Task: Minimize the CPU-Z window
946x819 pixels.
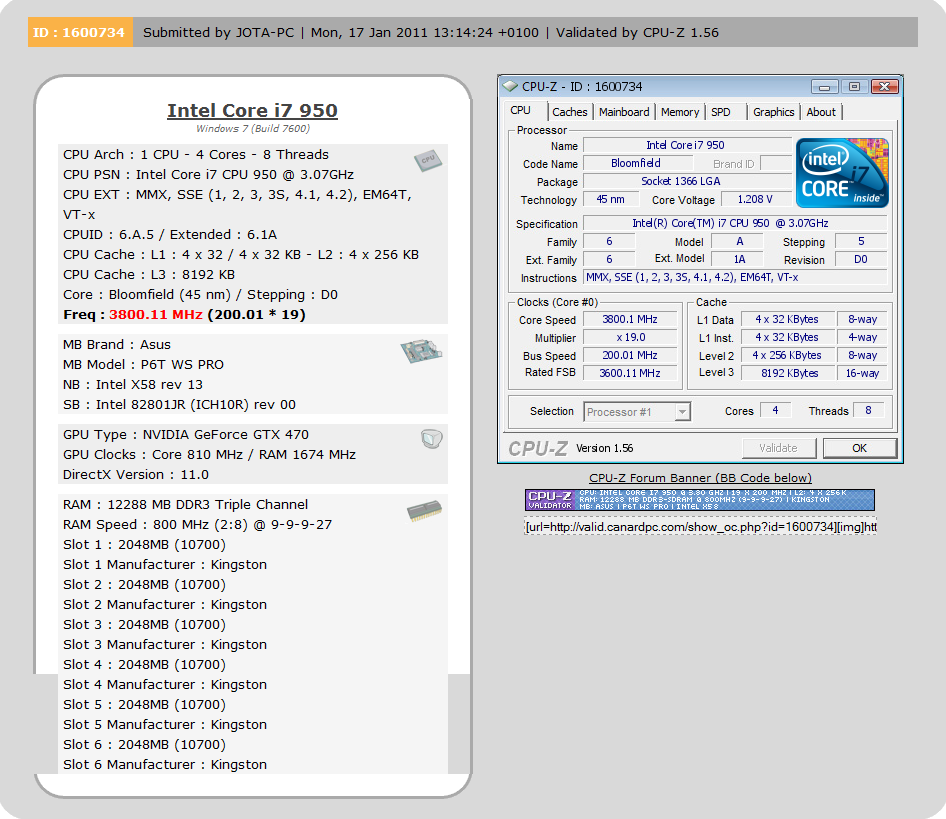Action: tap(824, 87)
